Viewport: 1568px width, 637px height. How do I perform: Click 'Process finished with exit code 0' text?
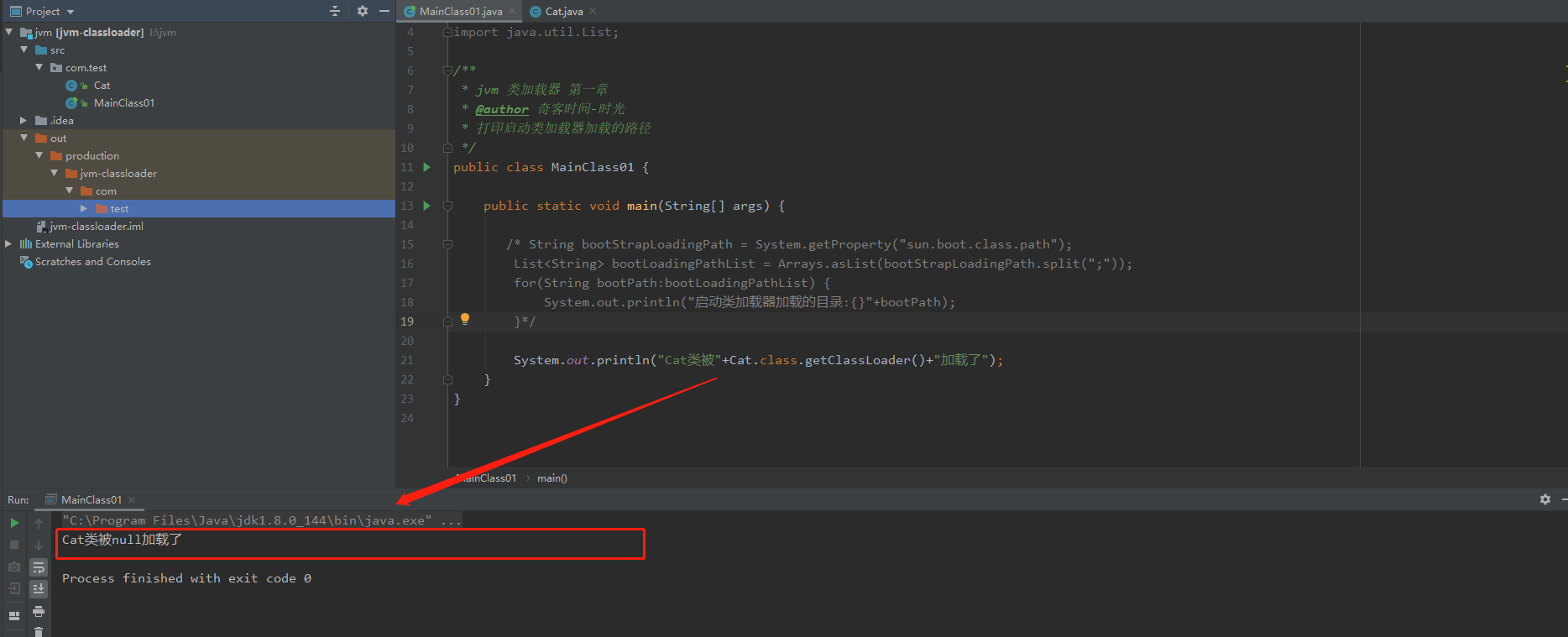(x=186, y=578)
